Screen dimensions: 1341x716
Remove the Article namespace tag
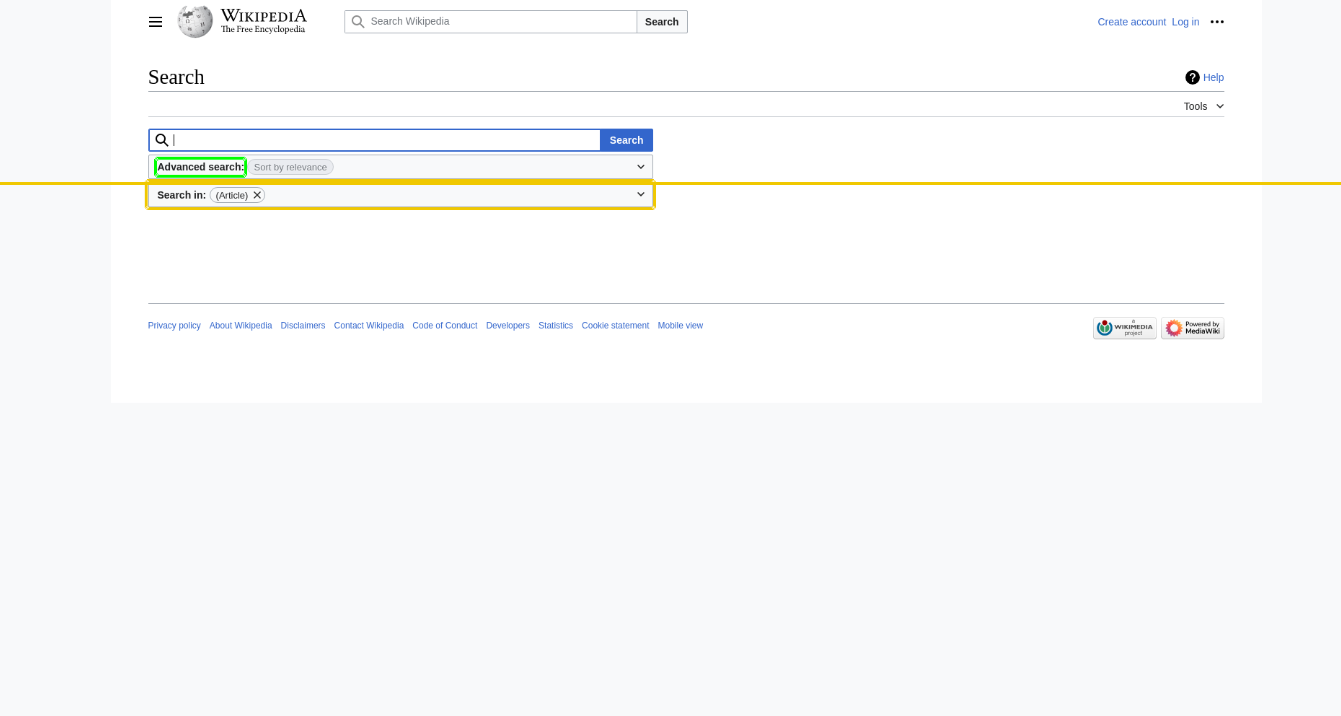(x=257, y=195)
